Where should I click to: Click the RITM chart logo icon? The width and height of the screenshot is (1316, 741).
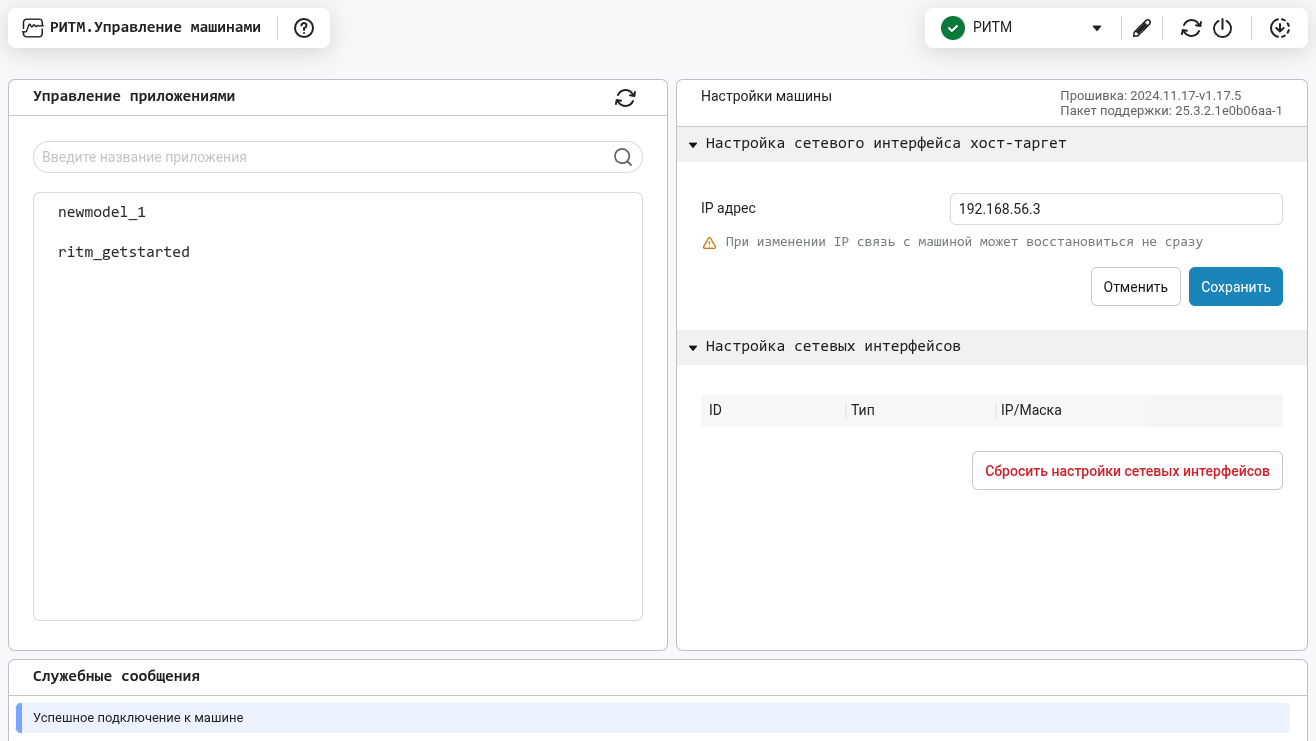pos(33,28)
